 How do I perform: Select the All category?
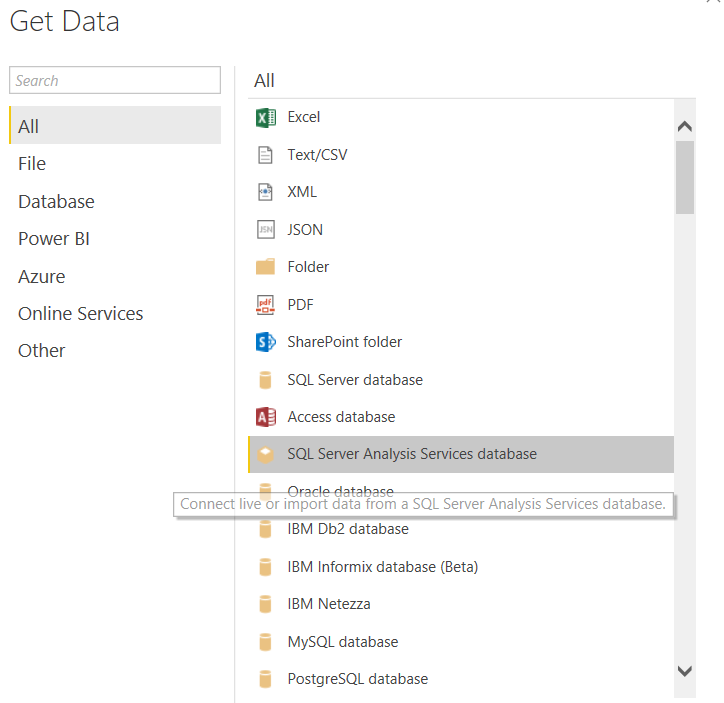tap(115, 125)
